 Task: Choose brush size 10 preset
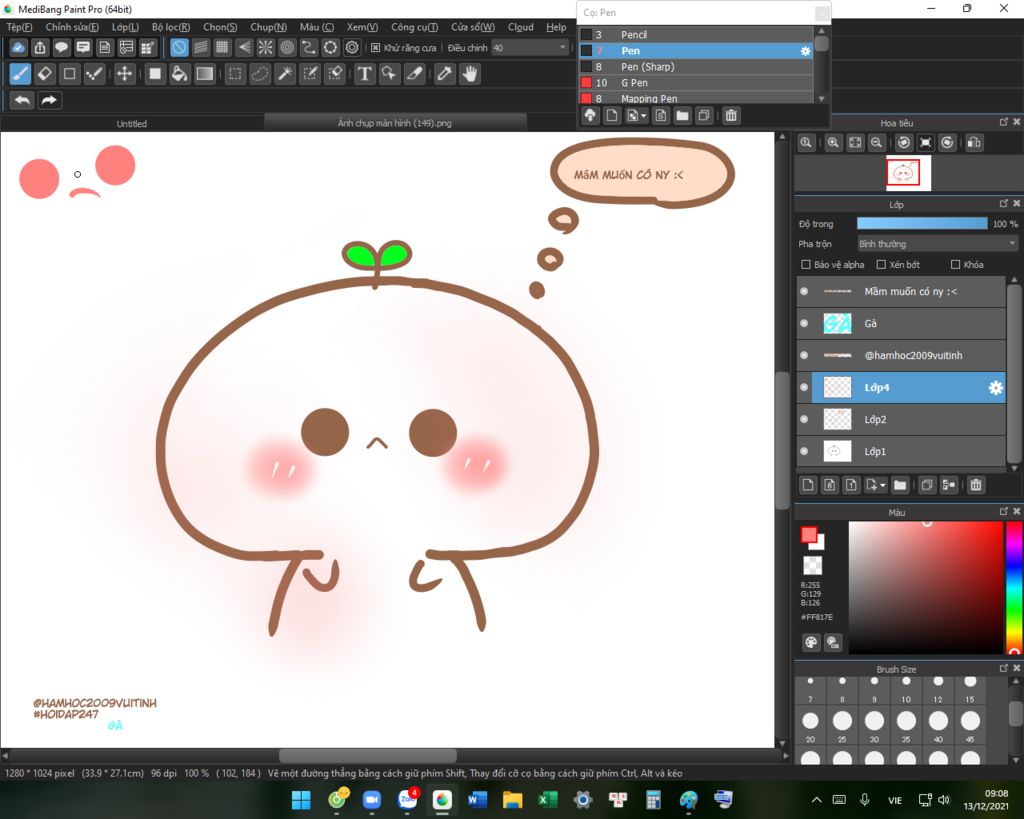906,688
